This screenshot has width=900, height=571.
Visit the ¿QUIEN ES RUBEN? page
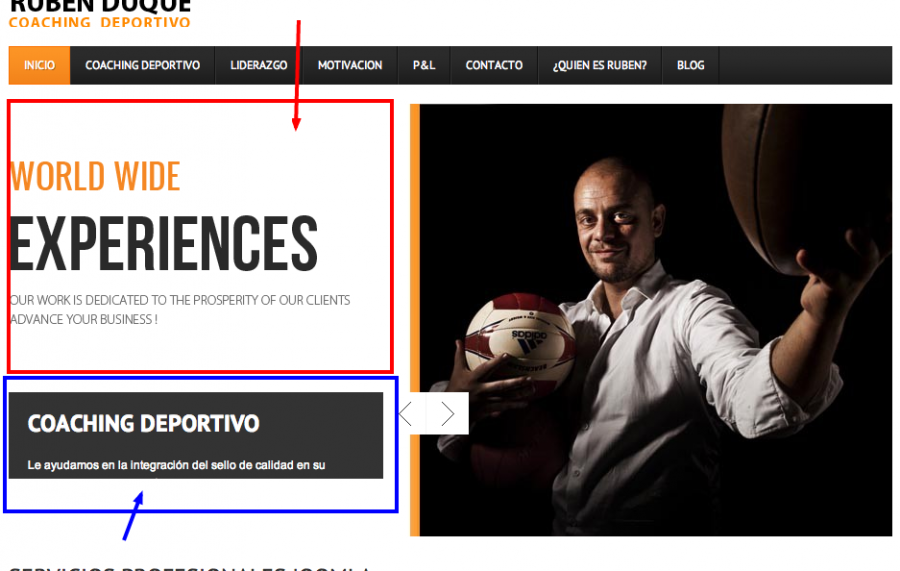coord(599,65)
